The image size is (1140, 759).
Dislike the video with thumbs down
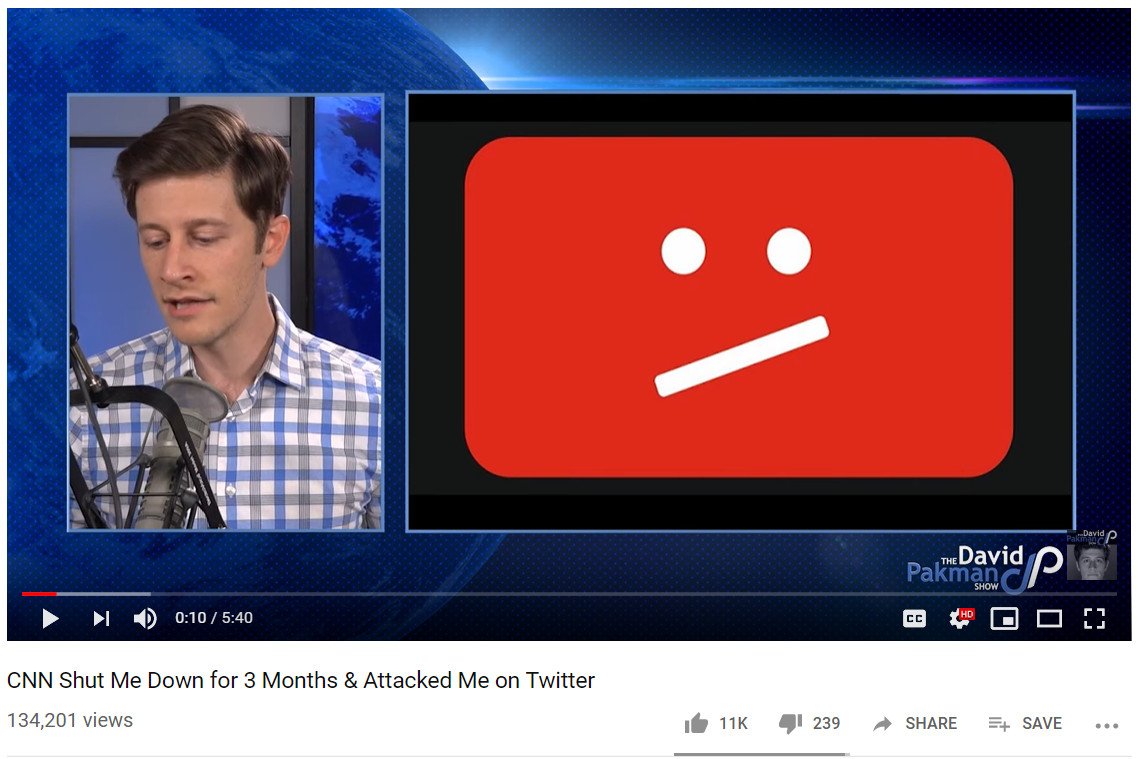(790, 723)
